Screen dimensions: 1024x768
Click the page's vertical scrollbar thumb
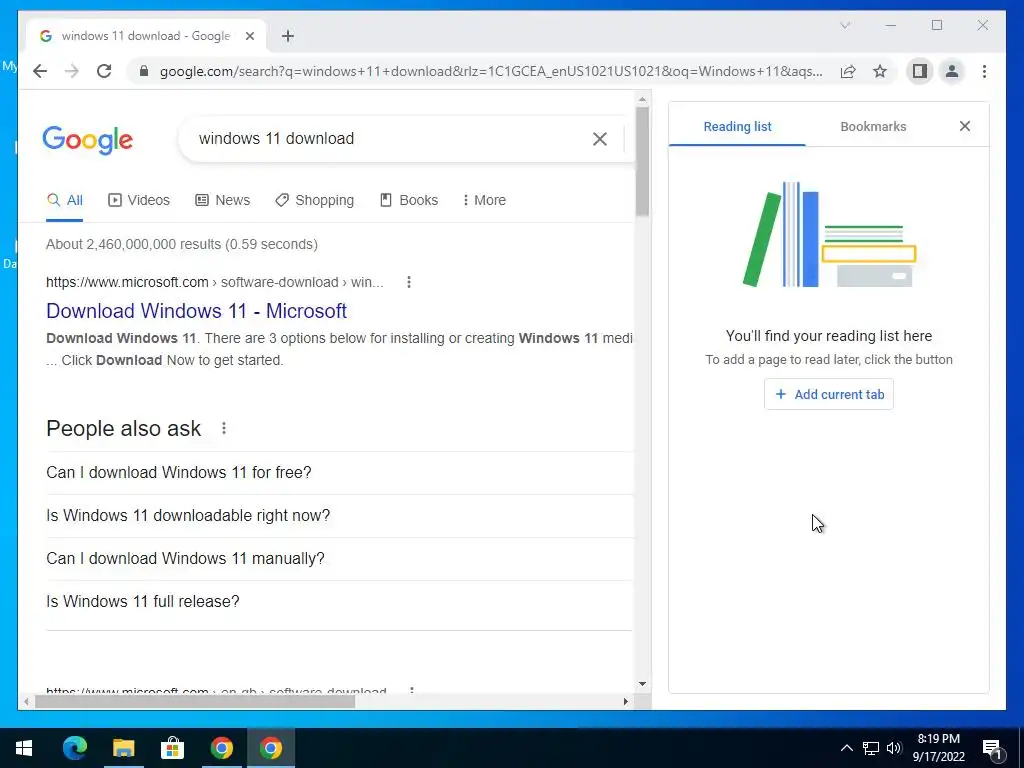tap(642, 161)
